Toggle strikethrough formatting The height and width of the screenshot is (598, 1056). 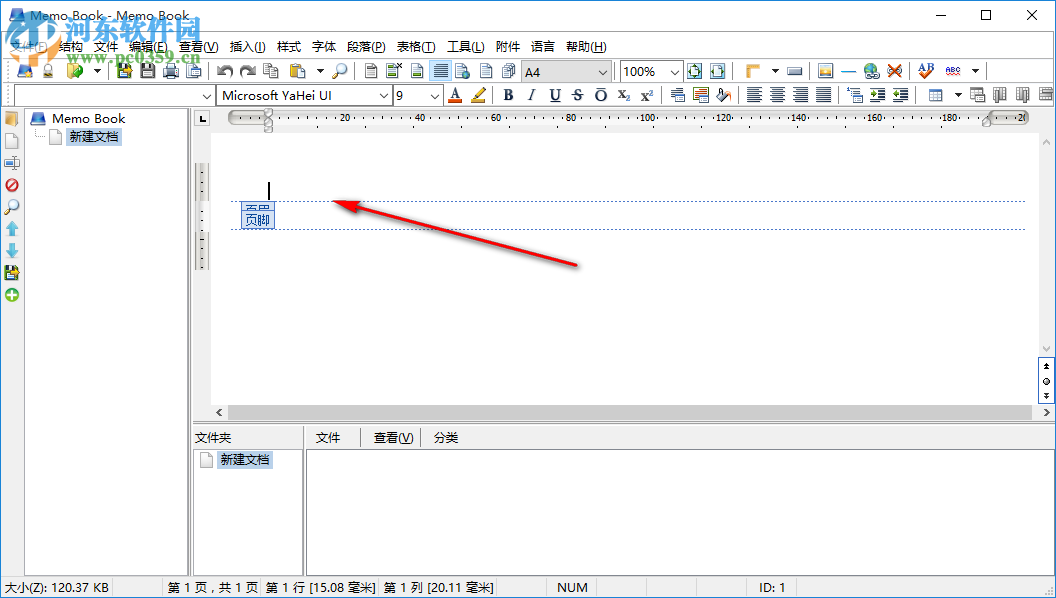[578, 95]
